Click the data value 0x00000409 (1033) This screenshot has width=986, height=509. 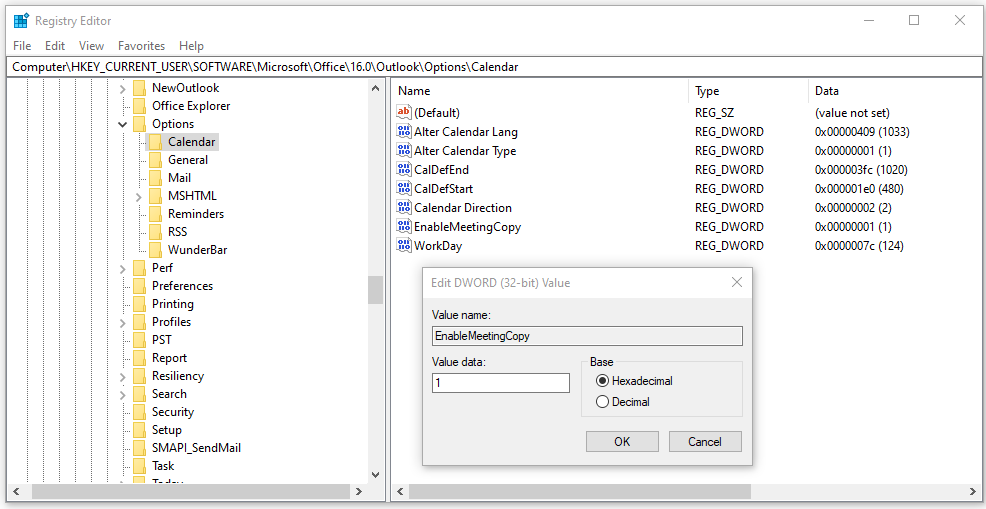click(862, 132)
